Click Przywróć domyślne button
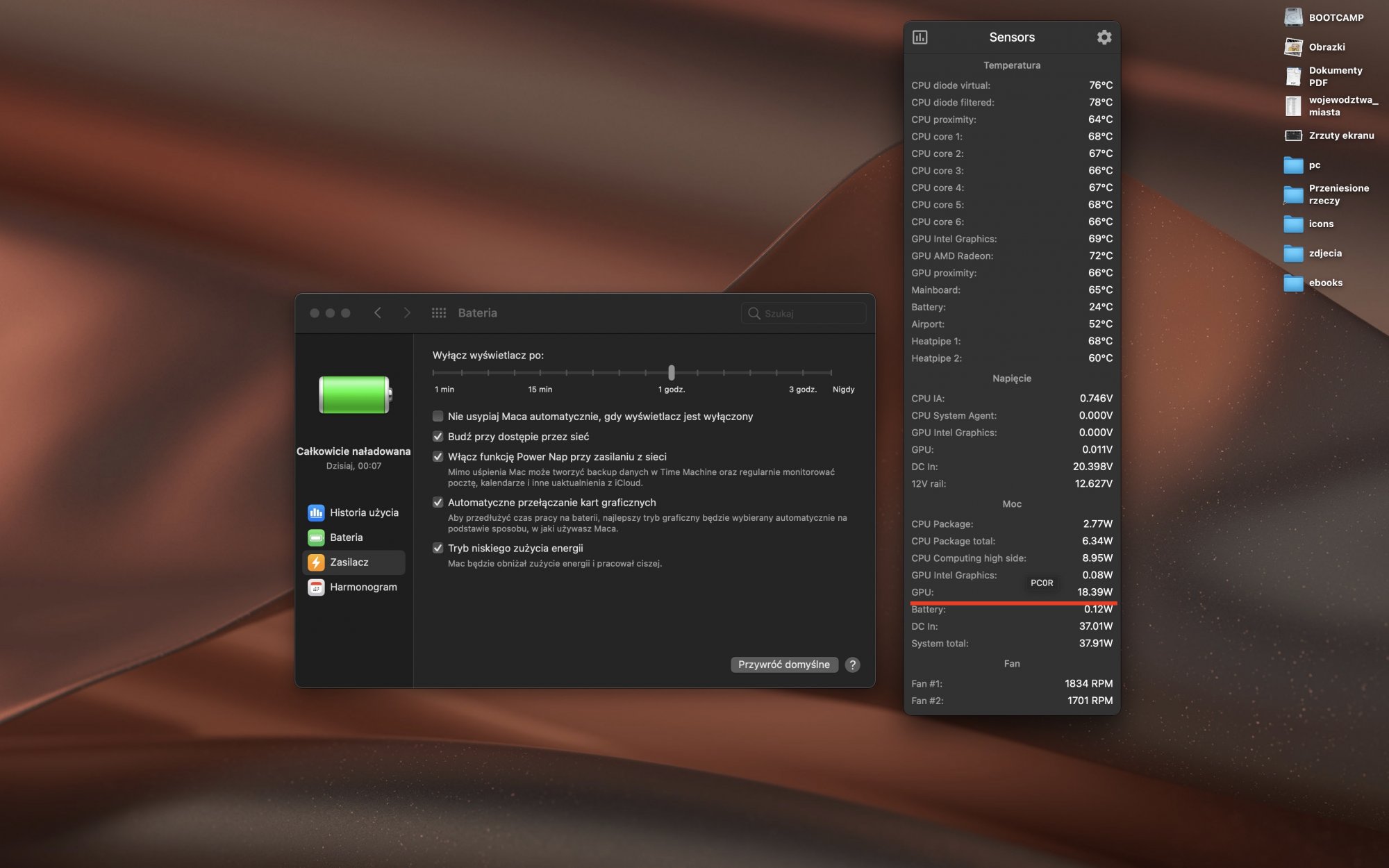The width and height of the screenshot is (1389, 868). [784, 665]
